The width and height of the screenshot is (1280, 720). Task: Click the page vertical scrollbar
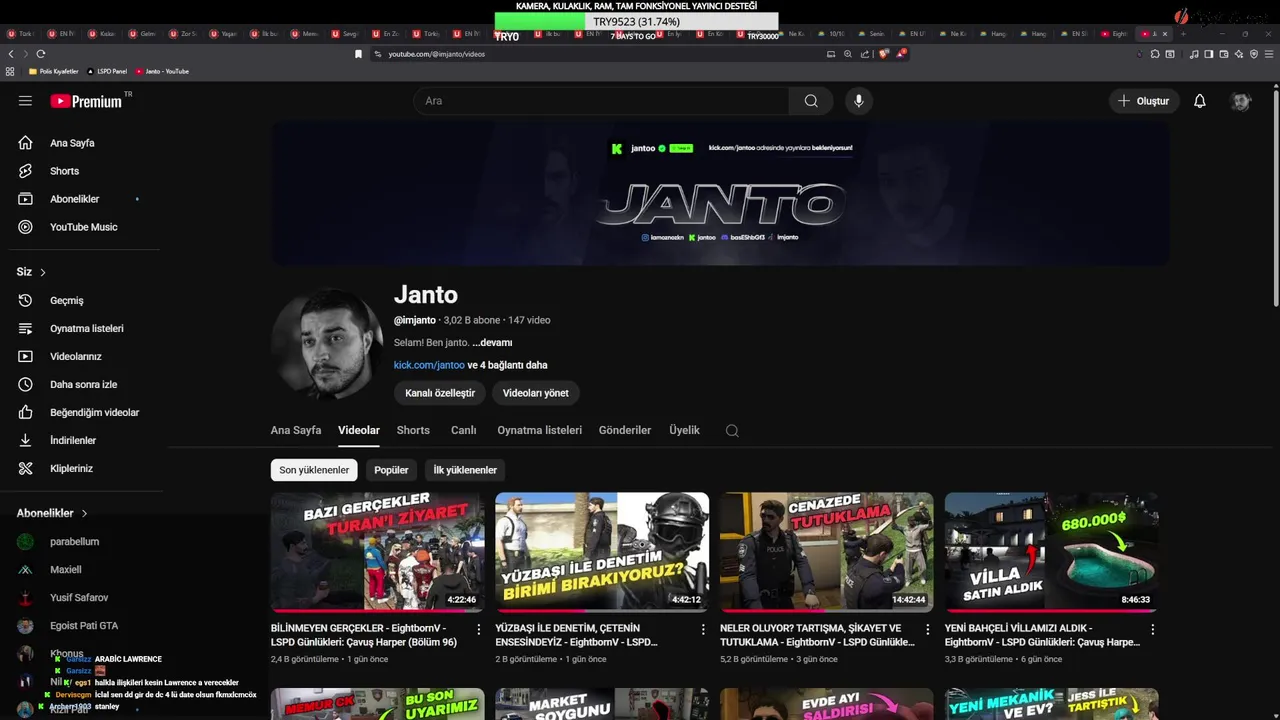pyautogui.click(x=1275, y=200)
